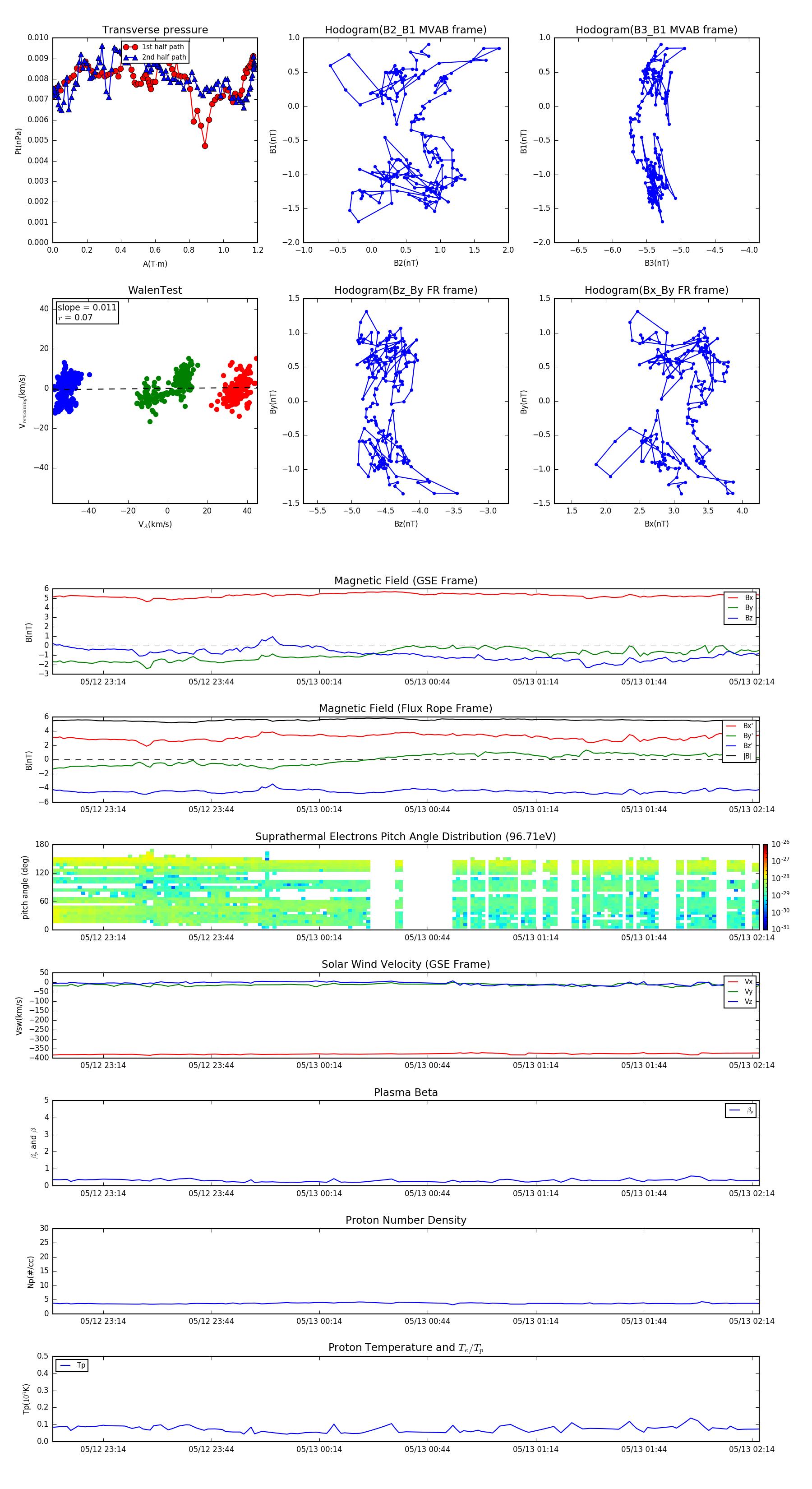Click the 'WalenTest' plot title

coord(155,290)
